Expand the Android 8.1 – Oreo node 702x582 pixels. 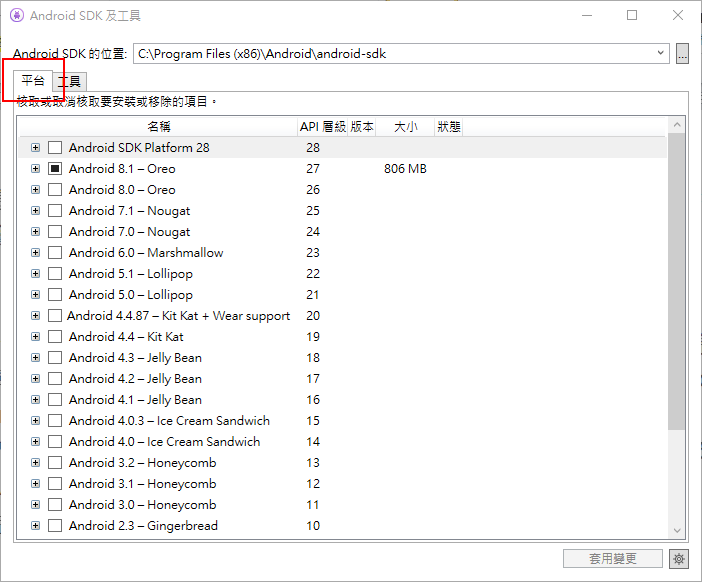coord(35,168)
